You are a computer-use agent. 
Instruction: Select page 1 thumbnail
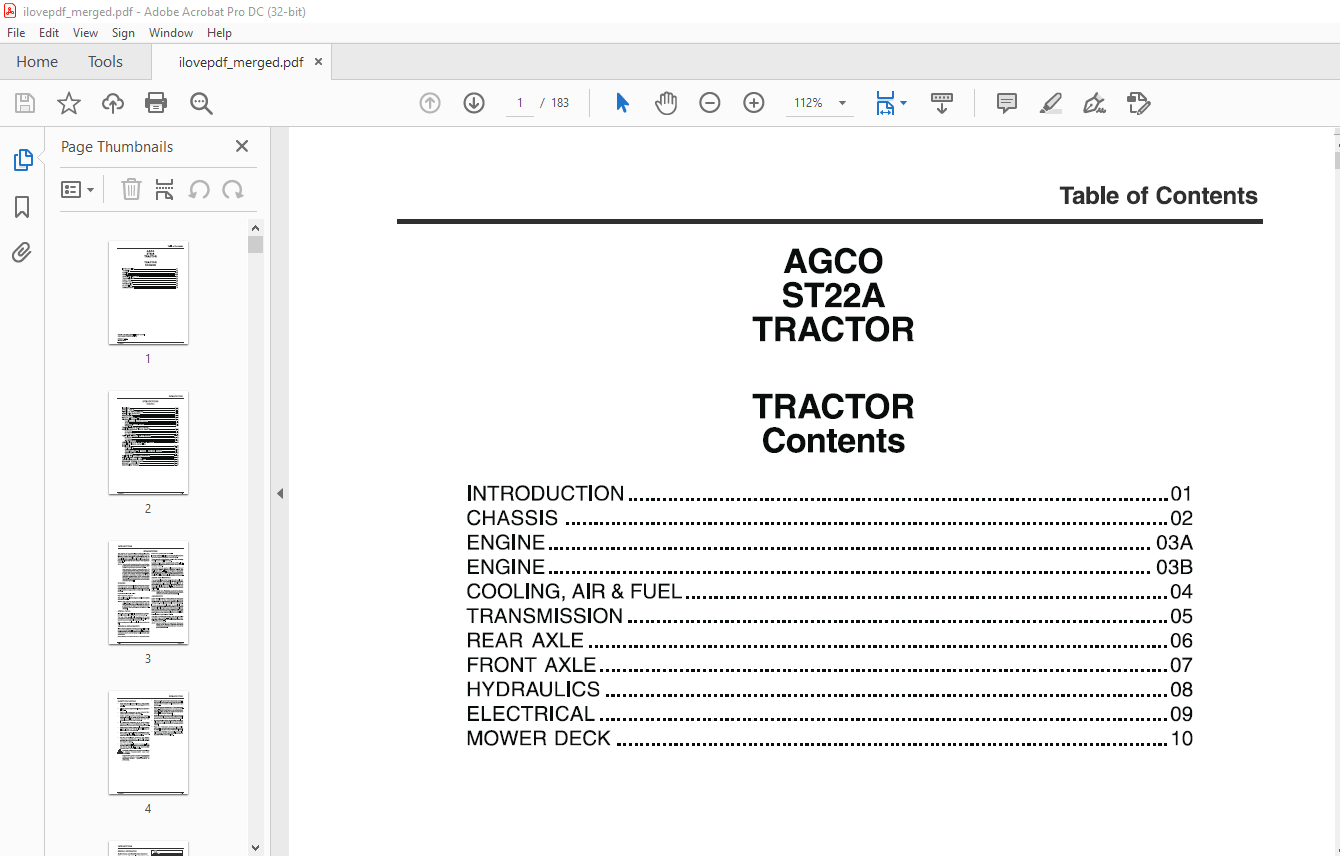click(148, 293)
